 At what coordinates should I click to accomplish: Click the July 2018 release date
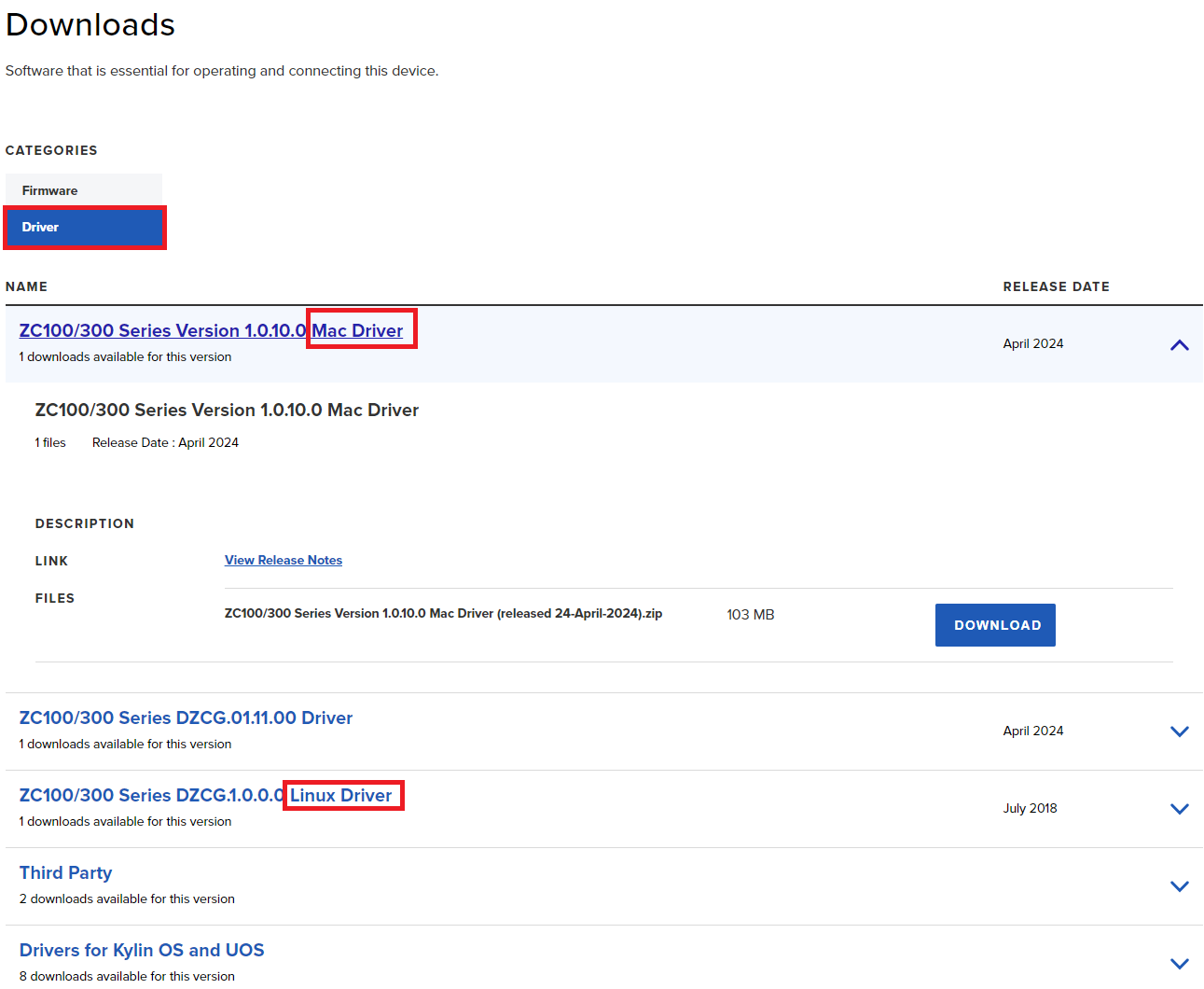(1030, 808)
